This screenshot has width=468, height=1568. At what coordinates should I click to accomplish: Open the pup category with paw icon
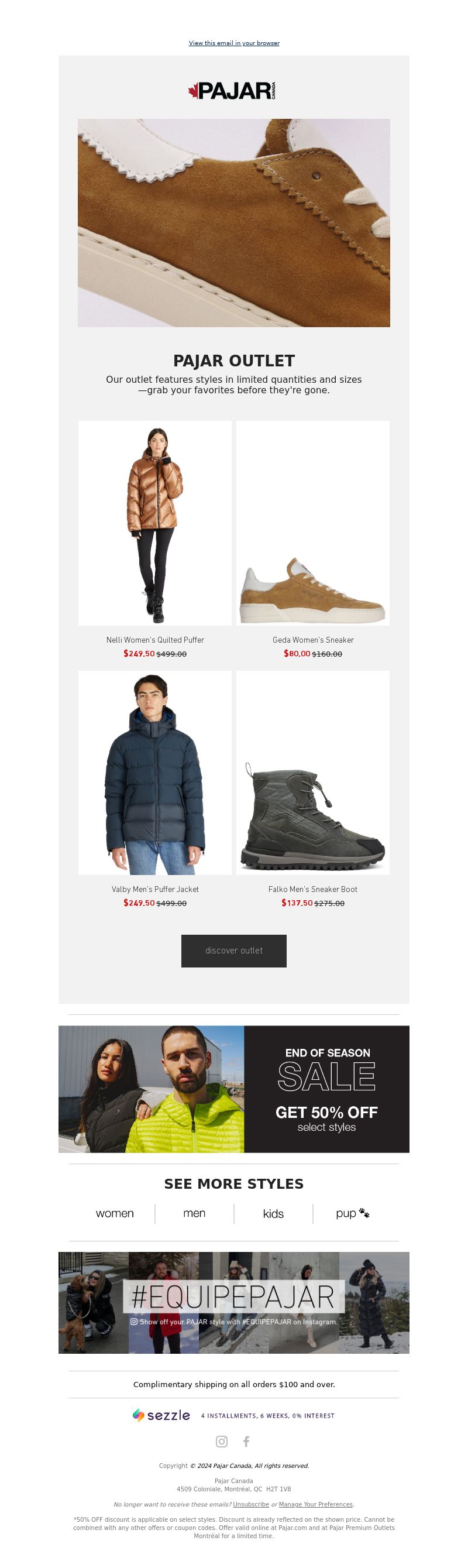[352, 1213]
